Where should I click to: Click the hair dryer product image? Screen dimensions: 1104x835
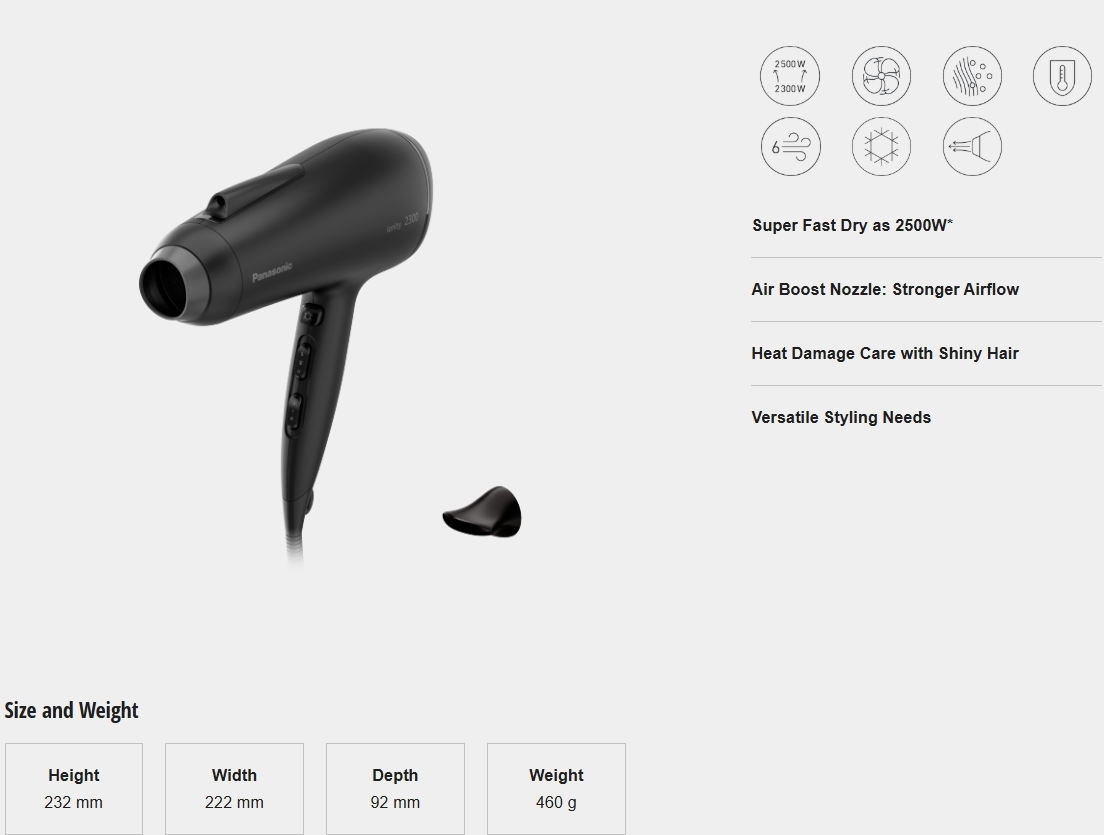286,345
